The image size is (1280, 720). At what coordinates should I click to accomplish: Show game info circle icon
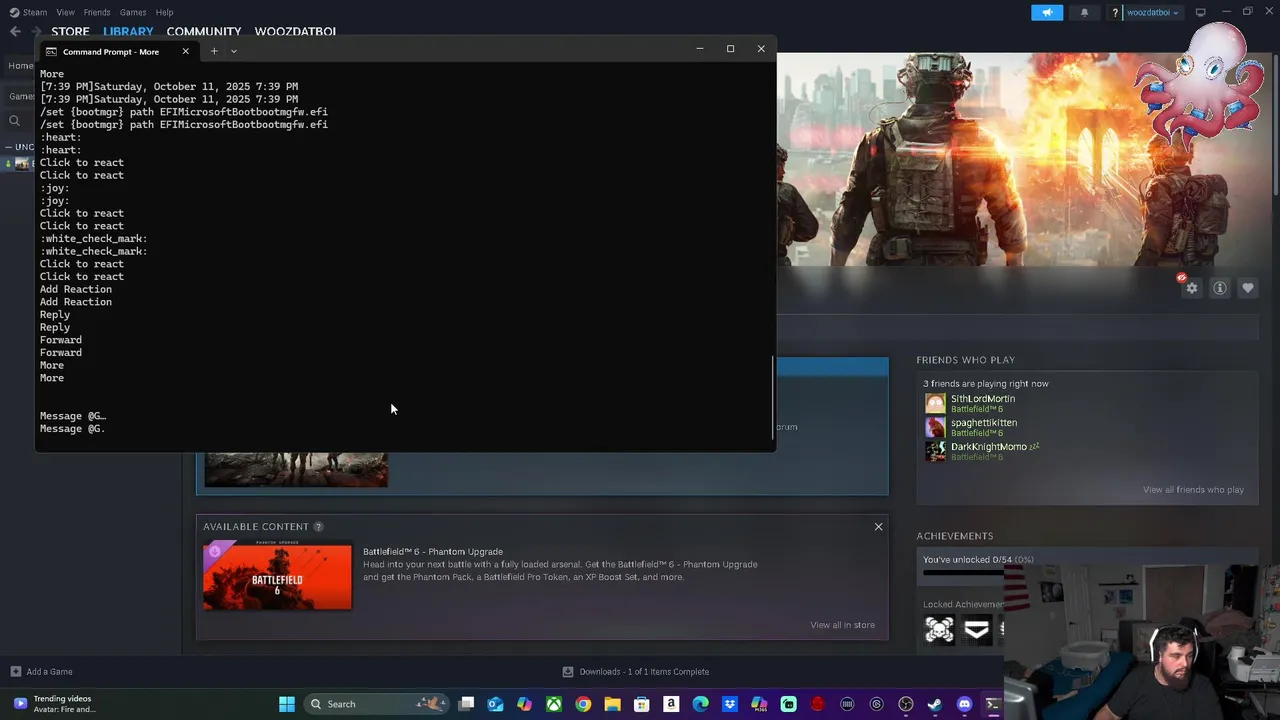[x=1220, y=288]
